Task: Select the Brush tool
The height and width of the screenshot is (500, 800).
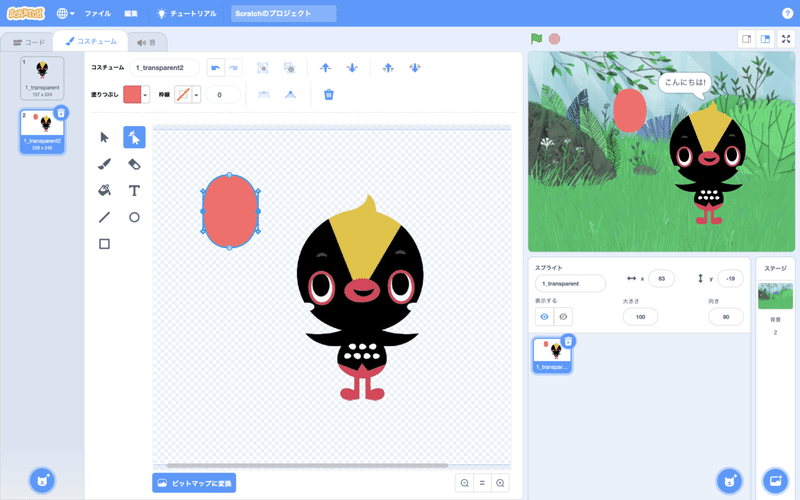Action: [104, 164]
